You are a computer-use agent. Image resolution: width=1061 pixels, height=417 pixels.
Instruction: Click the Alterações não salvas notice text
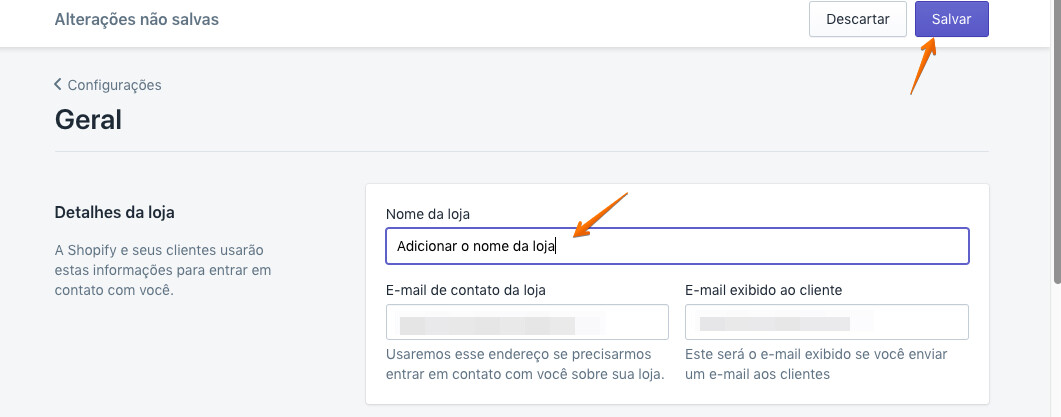pyautogui.click(x=136, y=19)
